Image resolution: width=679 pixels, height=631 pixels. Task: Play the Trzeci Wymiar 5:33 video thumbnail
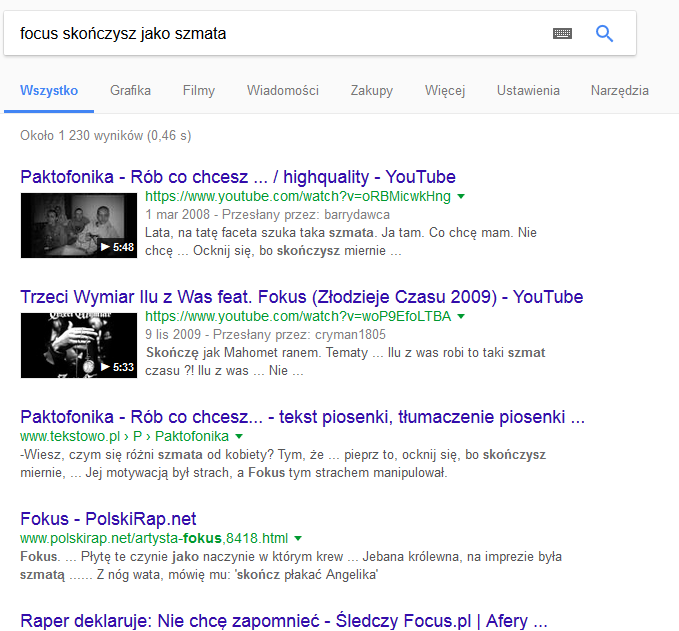tap(79, 346)
